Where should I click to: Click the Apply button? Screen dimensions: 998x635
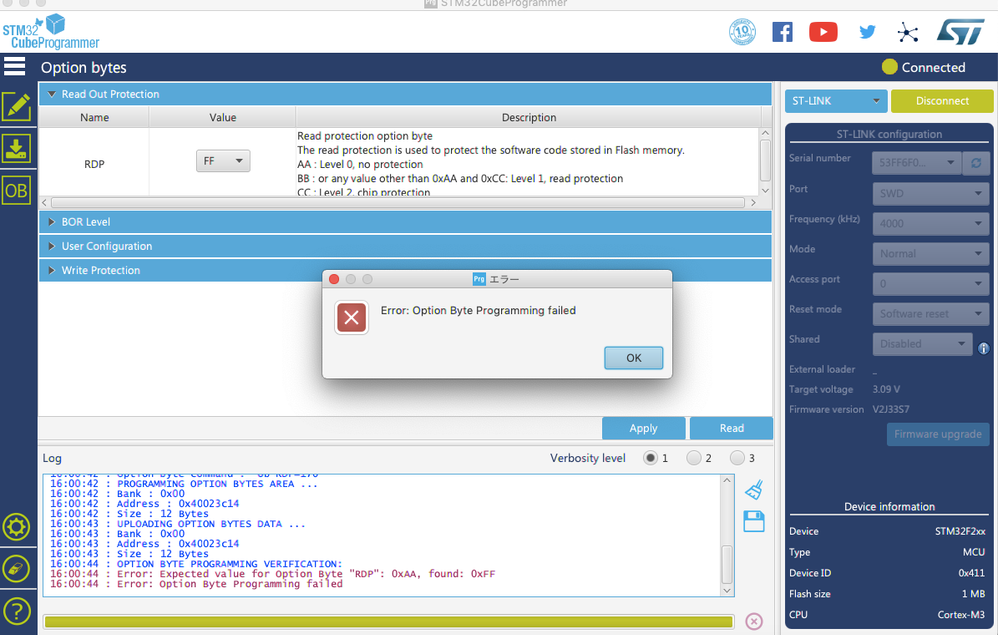(643, 428)
